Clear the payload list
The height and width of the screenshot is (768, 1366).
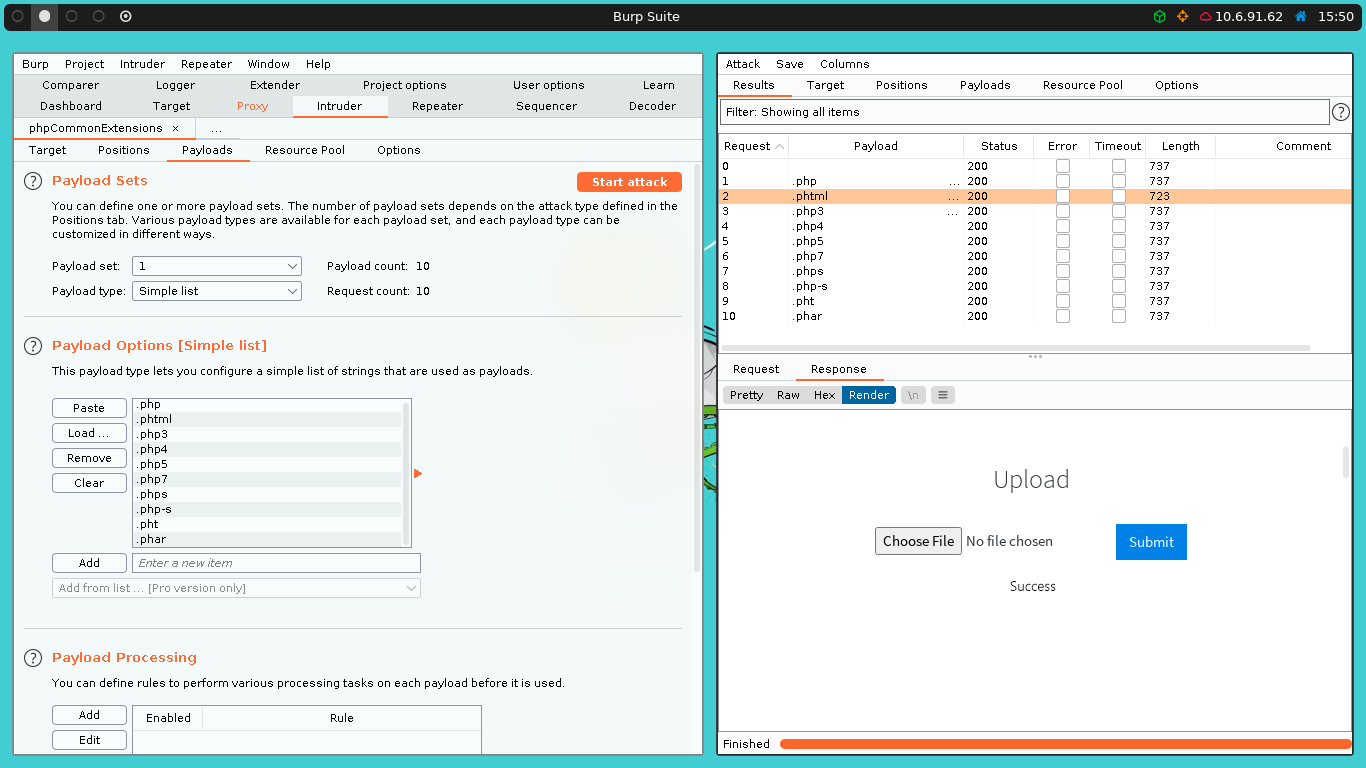pos(89,483)
